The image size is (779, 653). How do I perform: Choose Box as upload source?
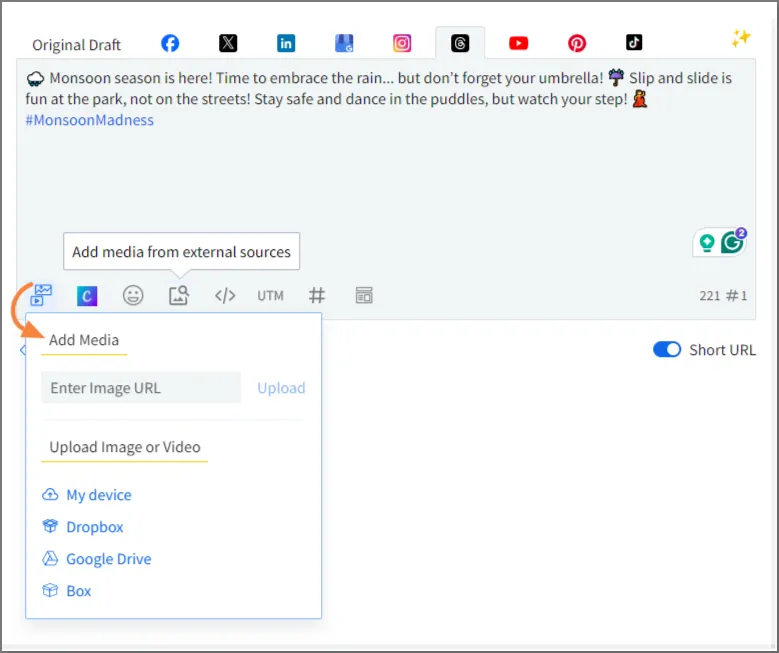coord(78,591)
